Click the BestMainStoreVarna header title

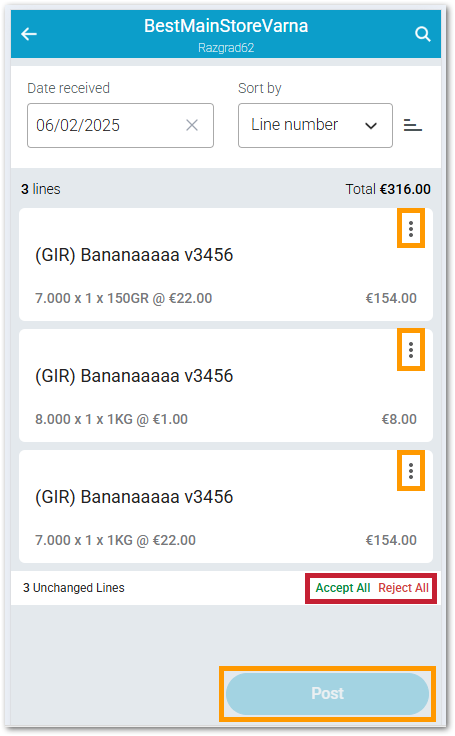point(226,26)
